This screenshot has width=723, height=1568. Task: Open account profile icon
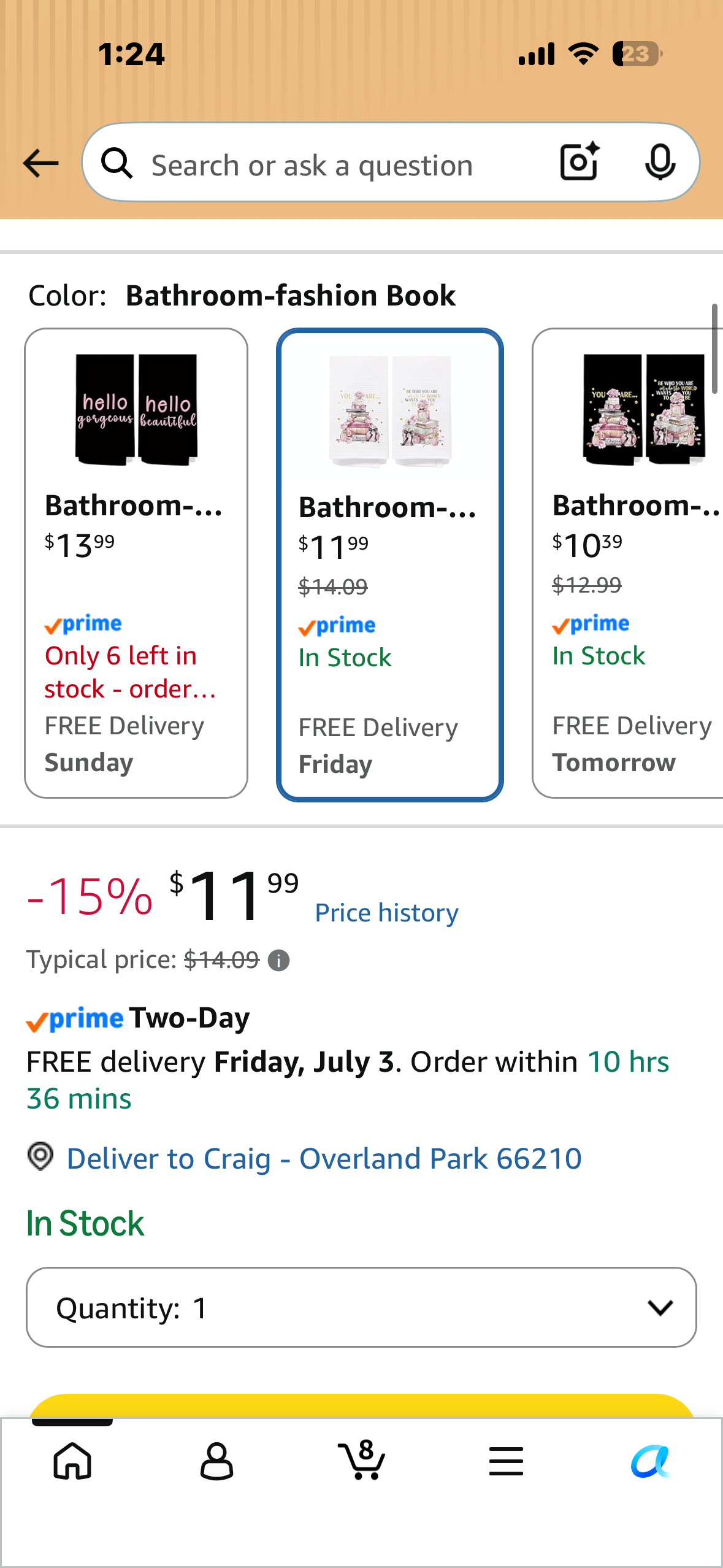coord(216,1461)
